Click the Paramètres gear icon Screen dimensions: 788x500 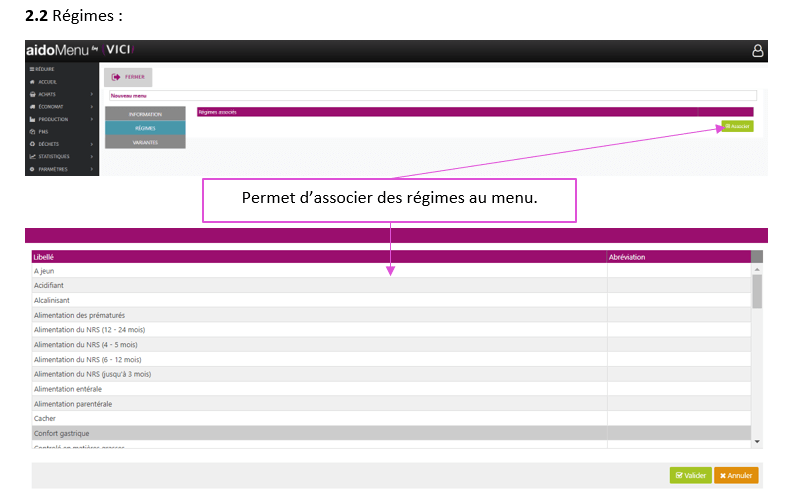click(32, 169)
